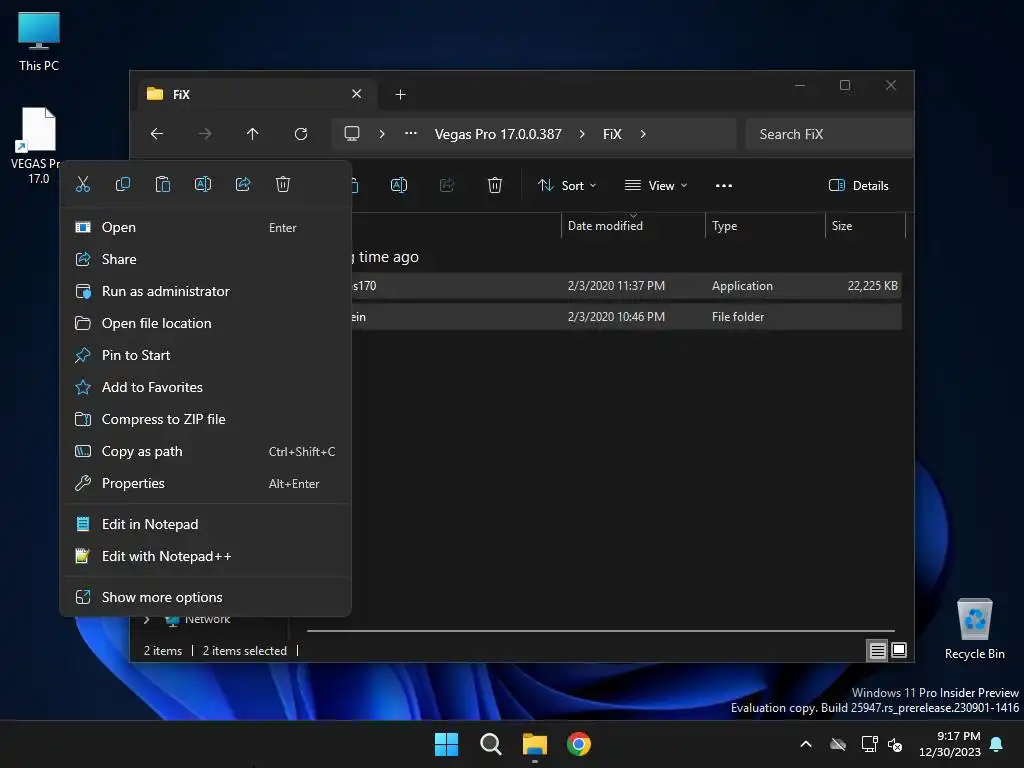
Task: Select the Application file row 22,225 KB
Action: pos(626,285)
